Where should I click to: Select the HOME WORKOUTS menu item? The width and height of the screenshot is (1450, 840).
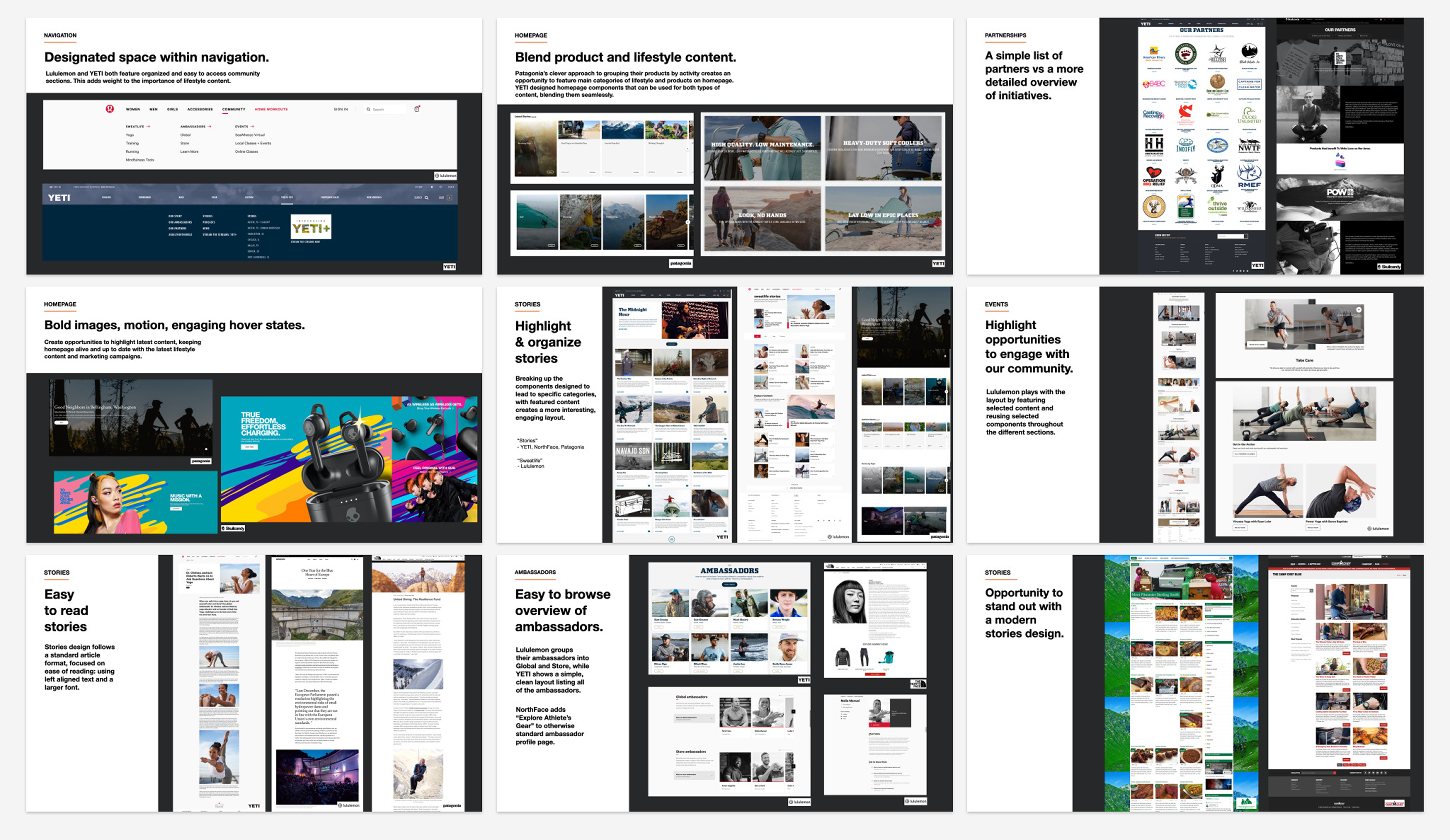(x=271, y=109)
